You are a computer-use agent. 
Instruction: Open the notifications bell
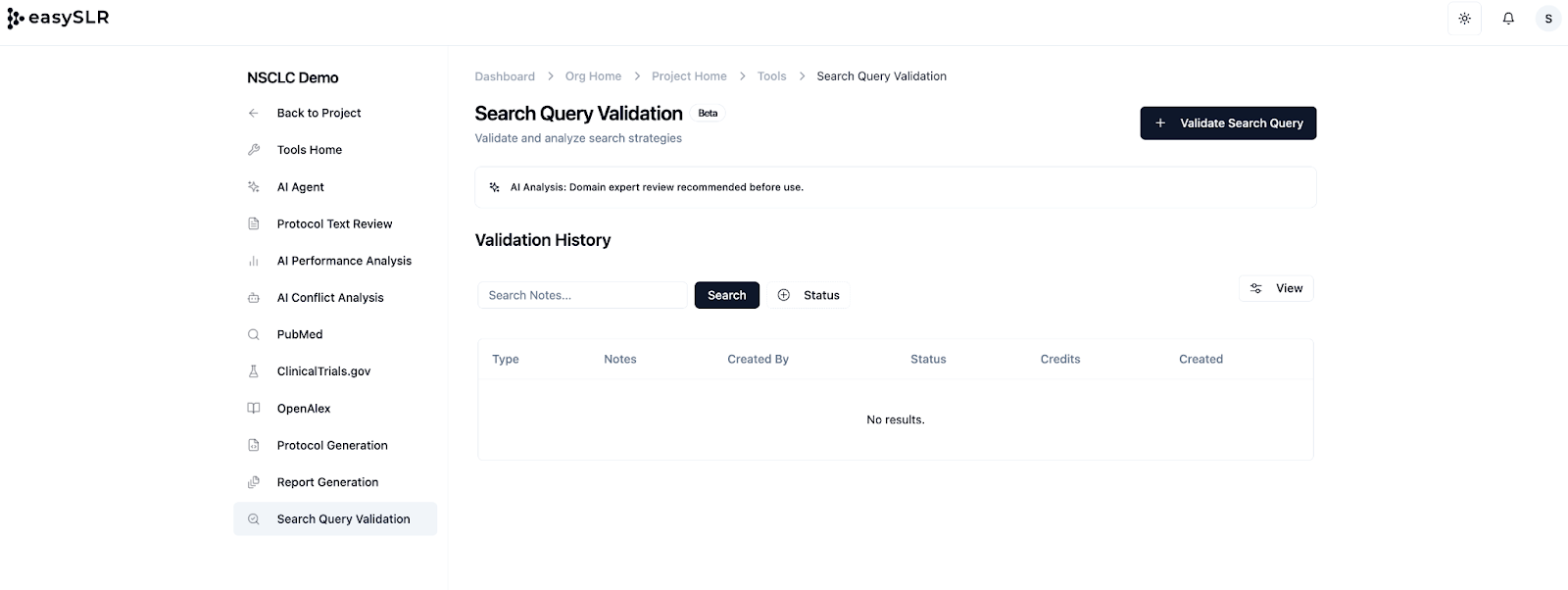click(x=1508, y=19)
